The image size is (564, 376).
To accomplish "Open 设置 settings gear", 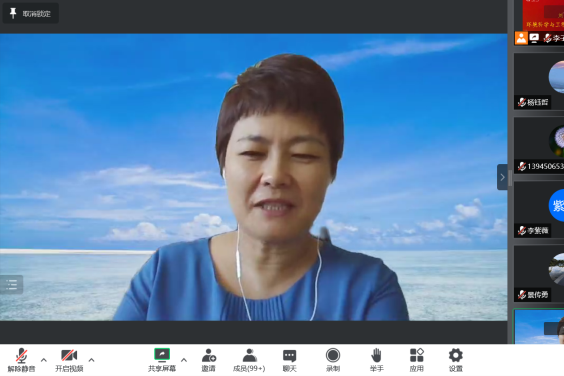I will click(x=456, y=359).
